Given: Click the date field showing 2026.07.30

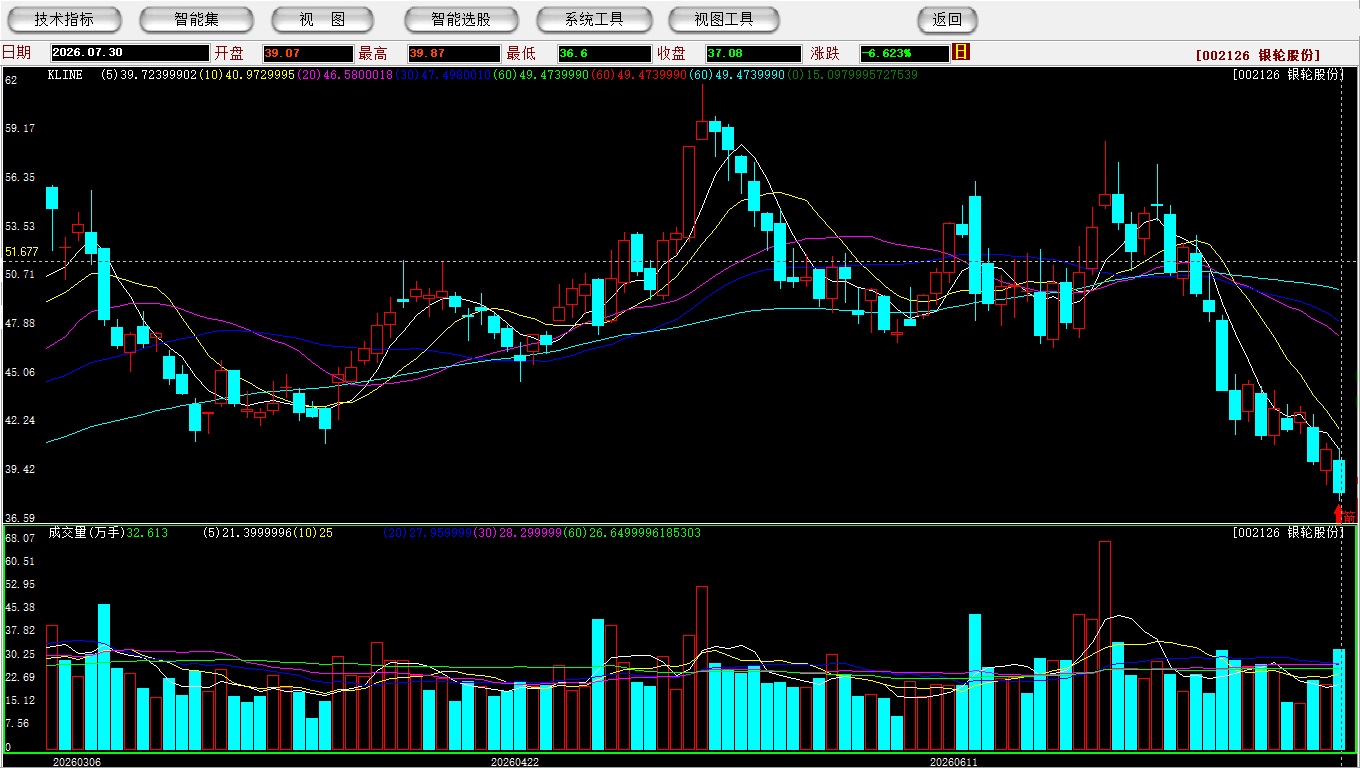Looking at the screenshot, I should [130, 53].
